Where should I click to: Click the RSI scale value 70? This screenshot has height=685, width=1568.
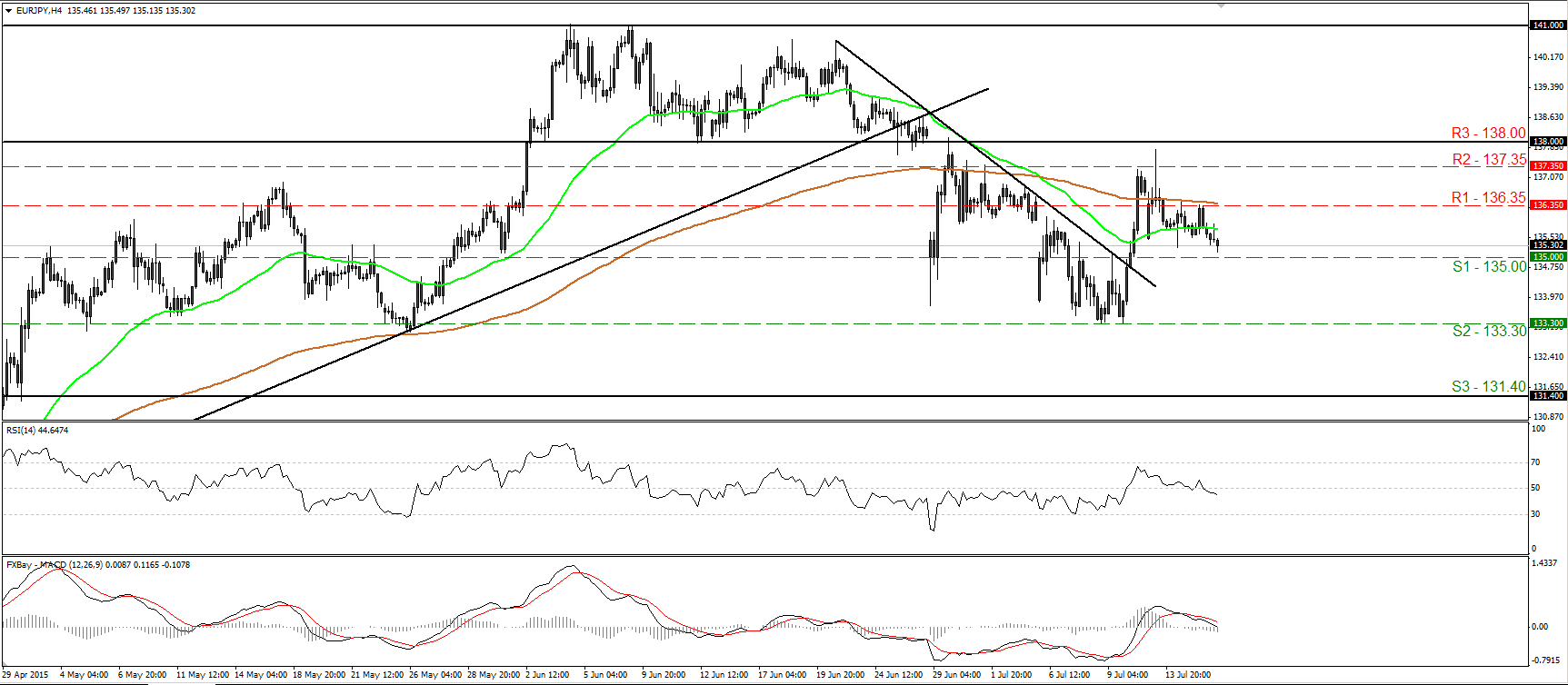1536,462
